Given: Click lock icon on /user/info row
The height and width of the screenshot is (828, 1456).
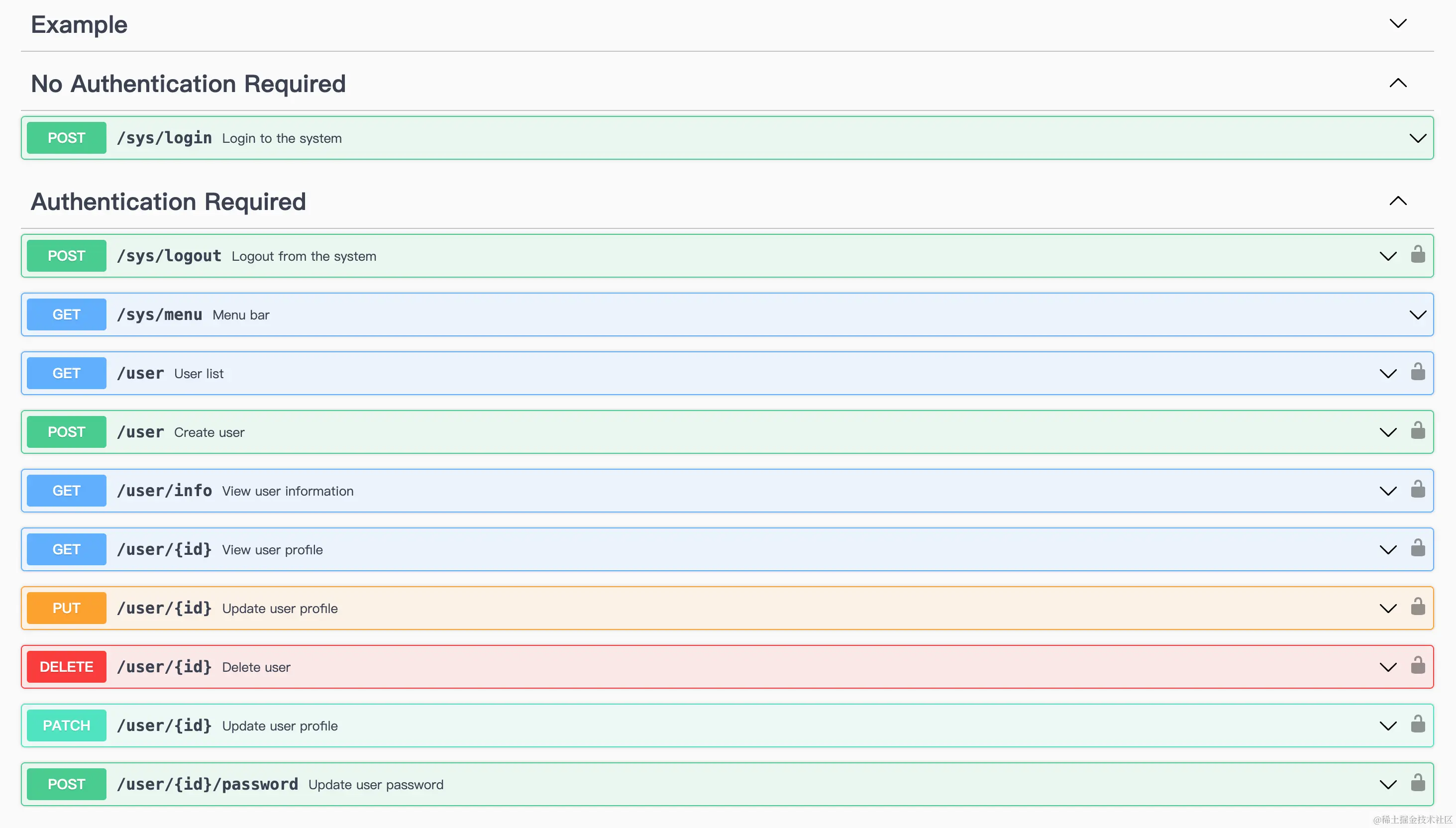Looking at the screenshot, I should (x=1417, y=489).
